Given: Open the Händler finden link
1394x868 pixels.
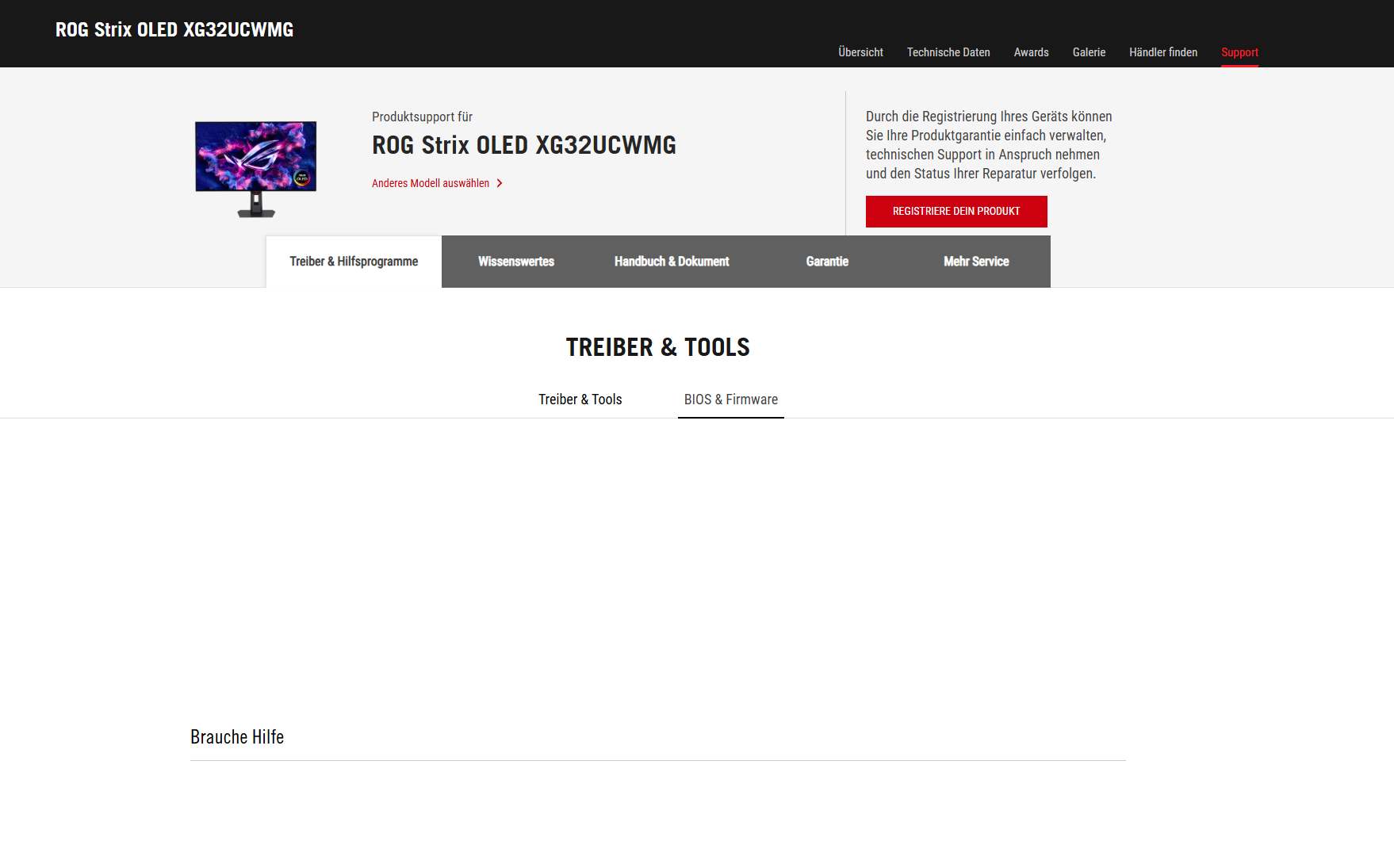Looking at the screenshot, I should 1163,52.
